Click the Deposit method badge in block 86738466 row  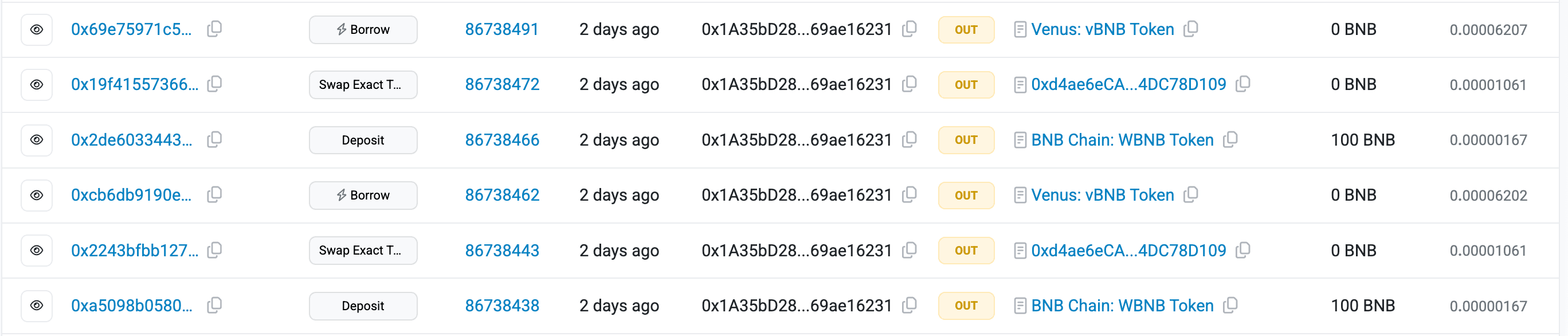point(363,140)
